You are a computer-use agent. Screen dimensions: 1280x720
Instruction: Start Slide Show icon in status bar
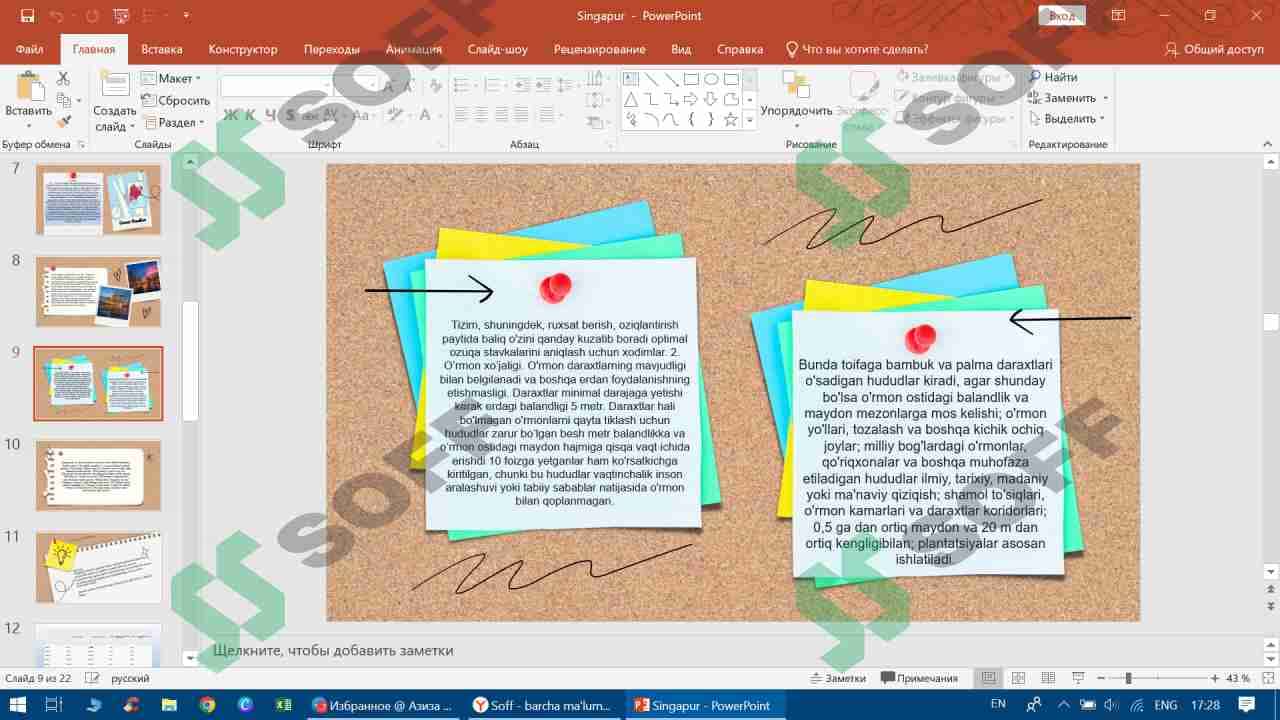1078,678
